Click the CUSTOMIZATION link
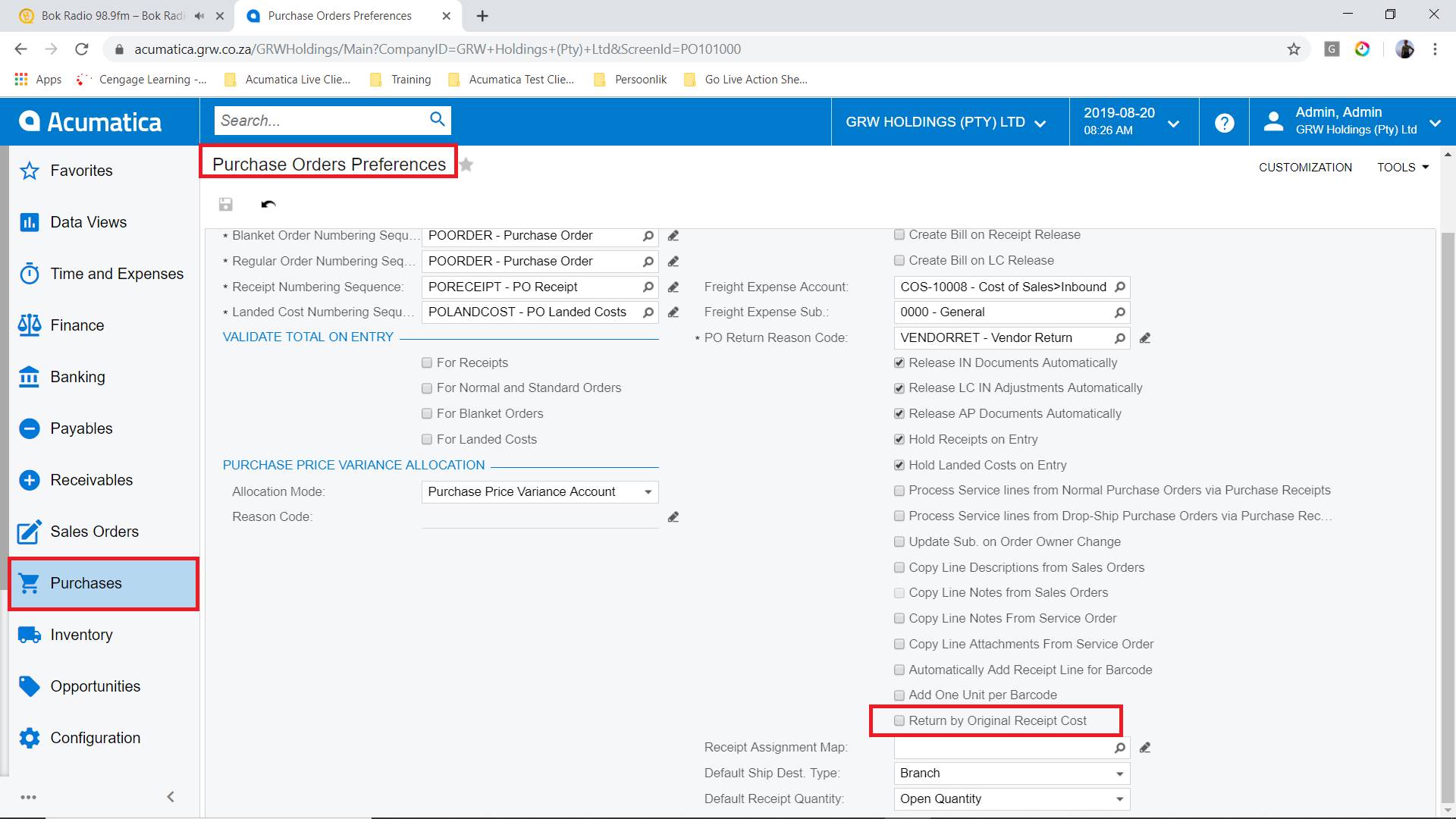Image resolution: width=1456 pixels, height=819 pixels. [x=1304, y=168]
